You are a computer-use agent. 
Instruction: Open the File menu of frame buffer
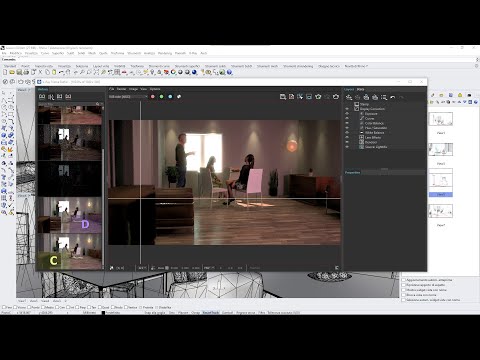click(112, 89)
